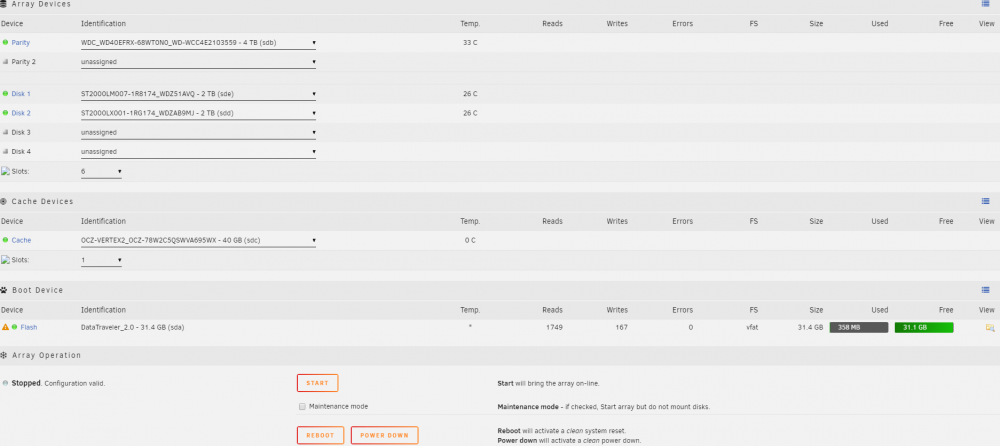Click the POWER DOWN button
Image resolution: width=1000 pixels, height=446 pixels.
(385, 435)
